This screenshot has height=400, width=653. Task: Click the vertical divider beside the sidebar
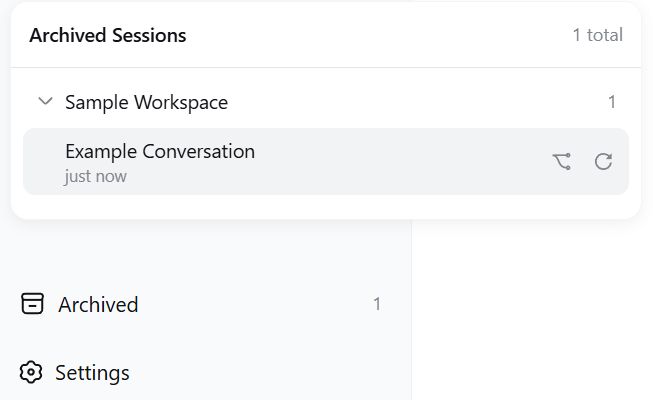click(x=411, y=310)
